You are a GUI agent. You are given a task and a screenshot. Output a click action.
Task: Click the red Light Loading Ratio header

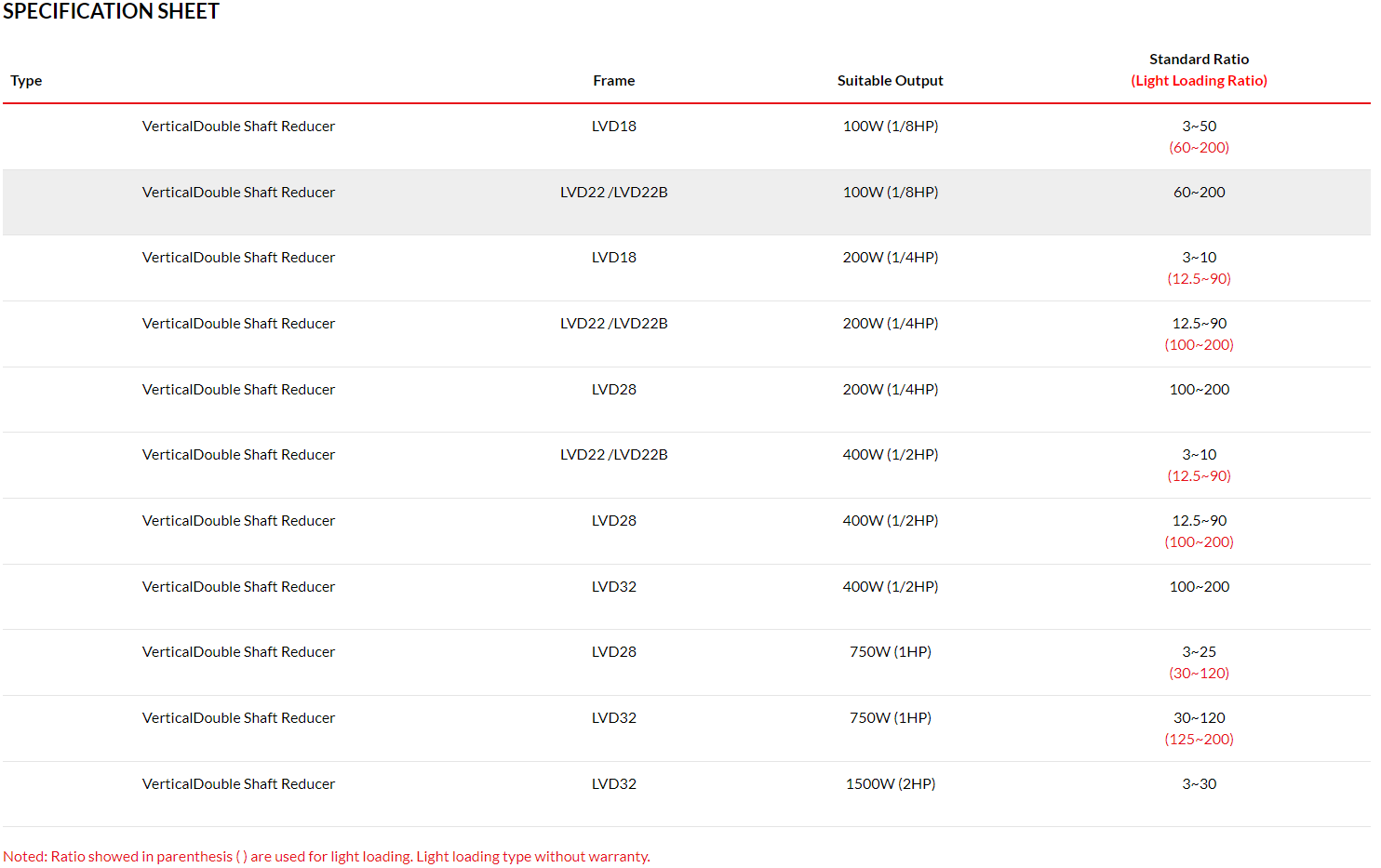1199,81
